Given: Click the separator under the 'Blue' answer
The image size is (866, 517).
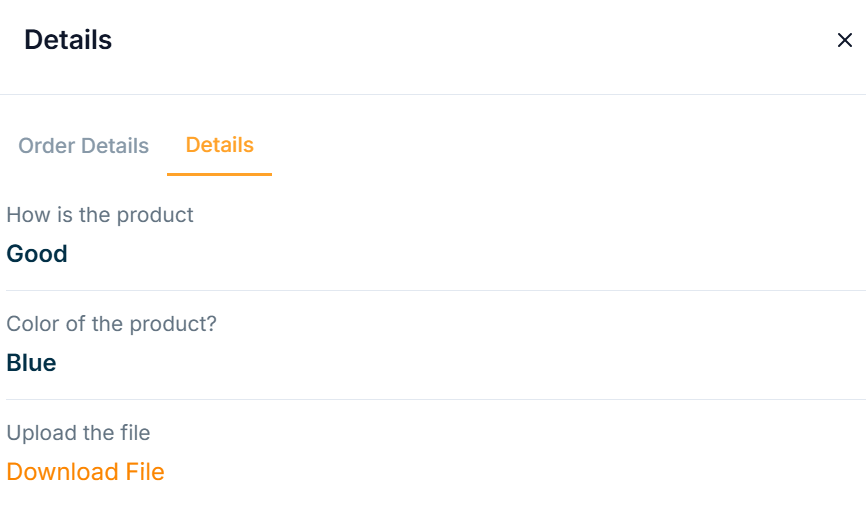Looking at the screenshot, I should pyautogui.click(x=433, y=399).
